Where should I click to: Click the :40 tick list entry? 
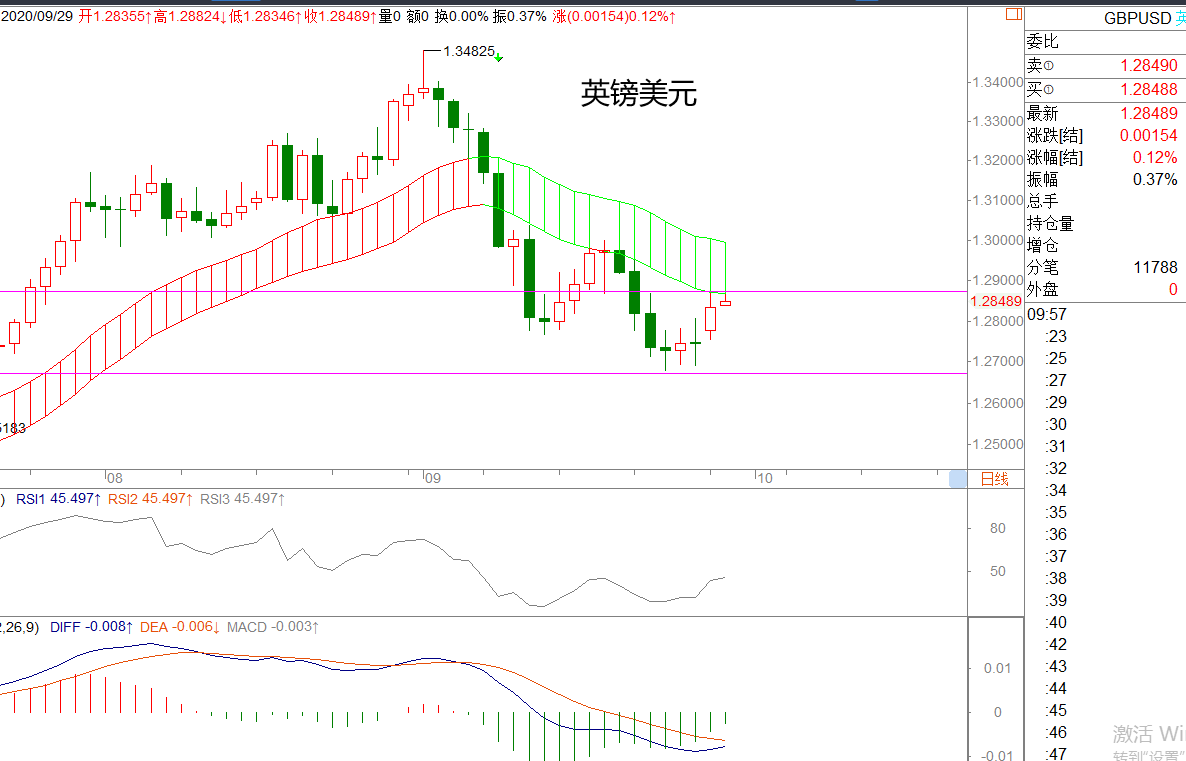click(1057, 622)
